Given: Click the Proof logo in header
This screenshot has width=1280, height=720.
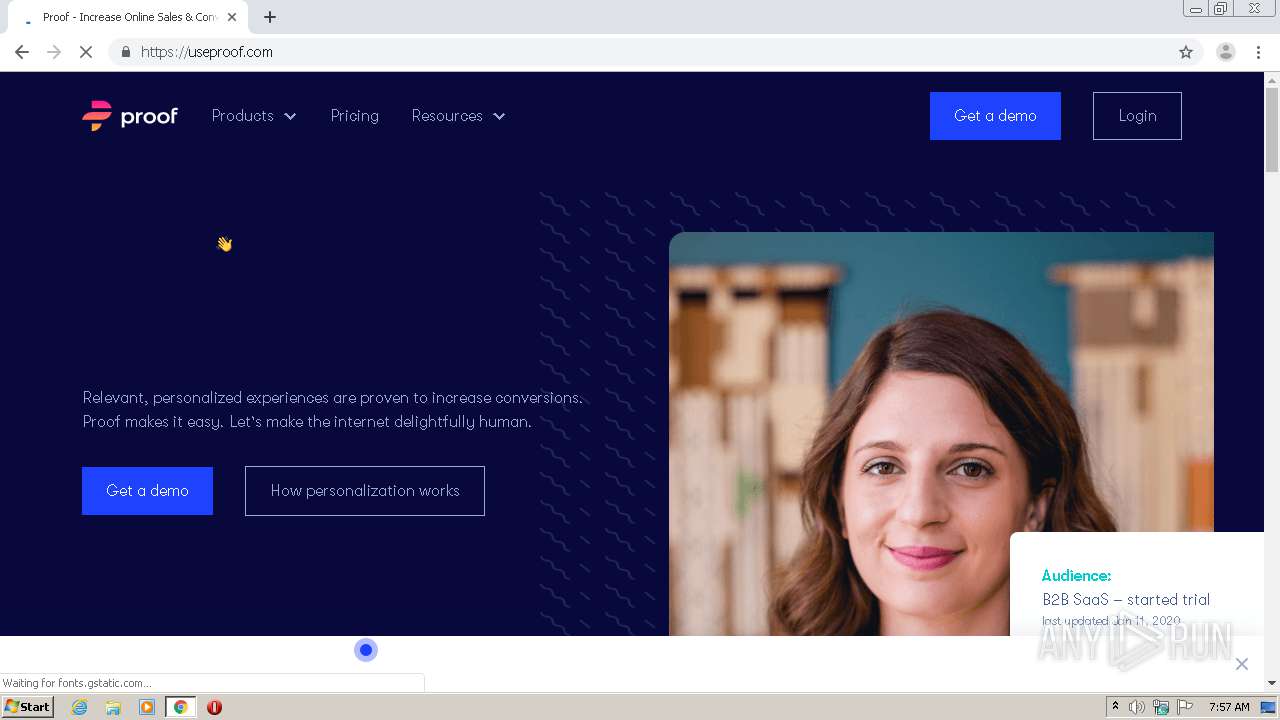Looking at the screenshot, I should 130,116.
